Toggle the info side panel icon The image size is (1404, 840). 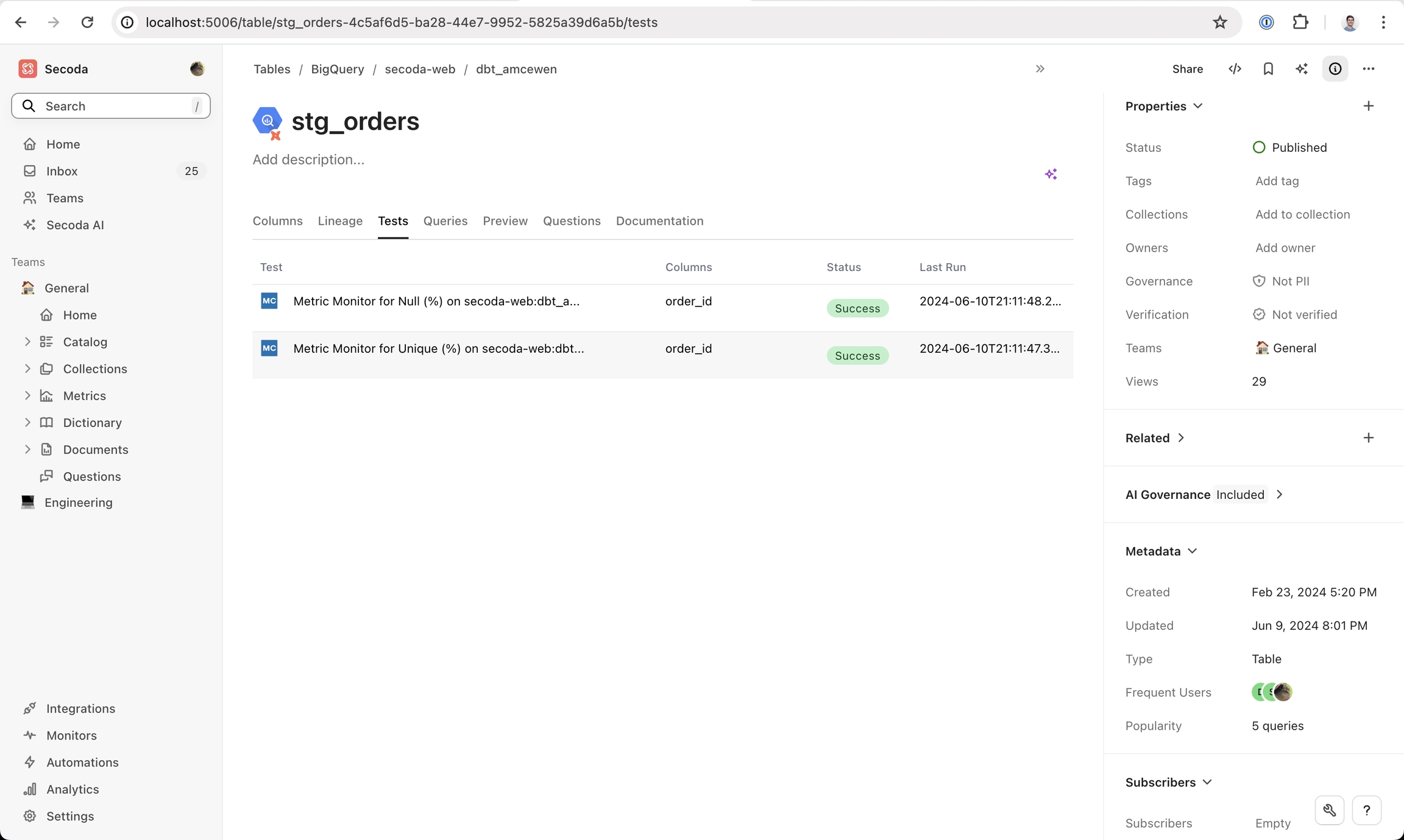click(1335, 69)
